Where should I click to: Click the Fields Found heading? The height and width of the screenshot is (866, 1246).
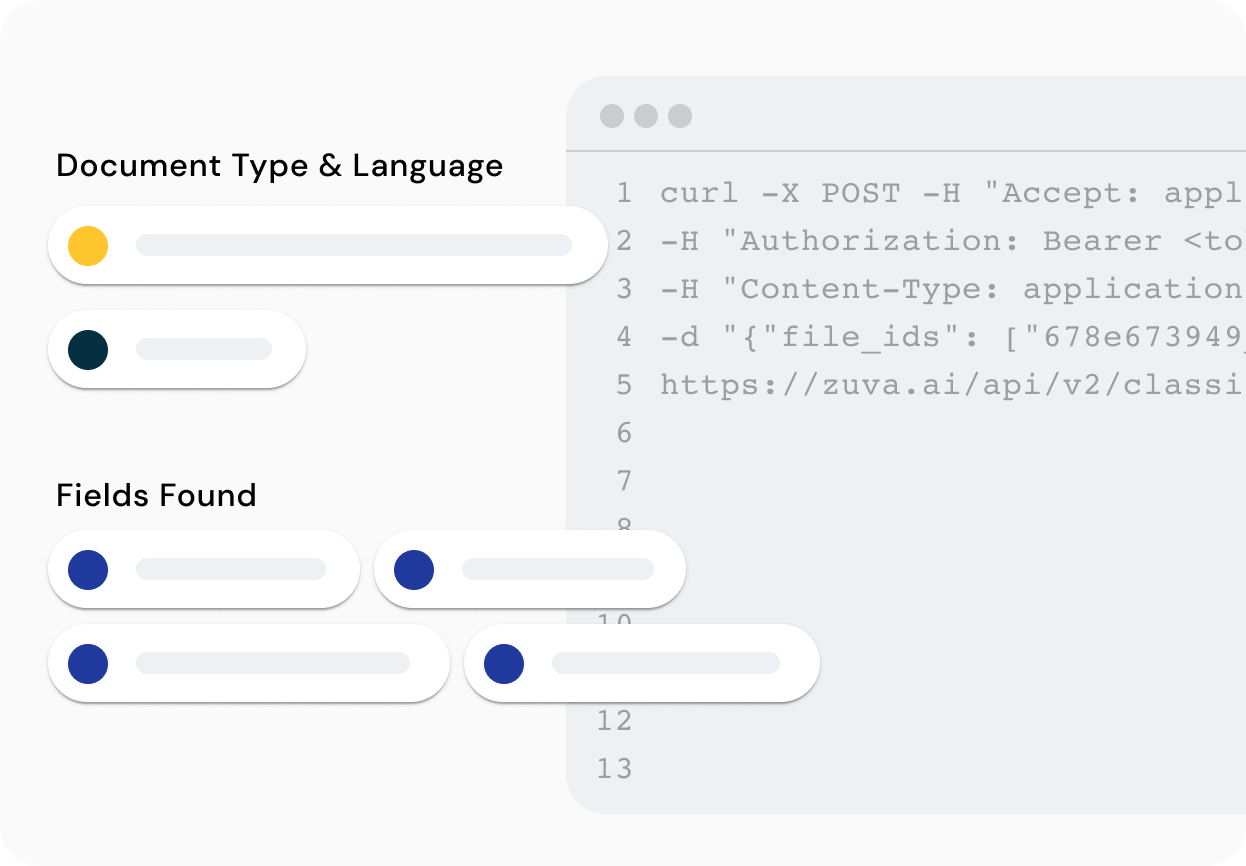coord(156,495)
